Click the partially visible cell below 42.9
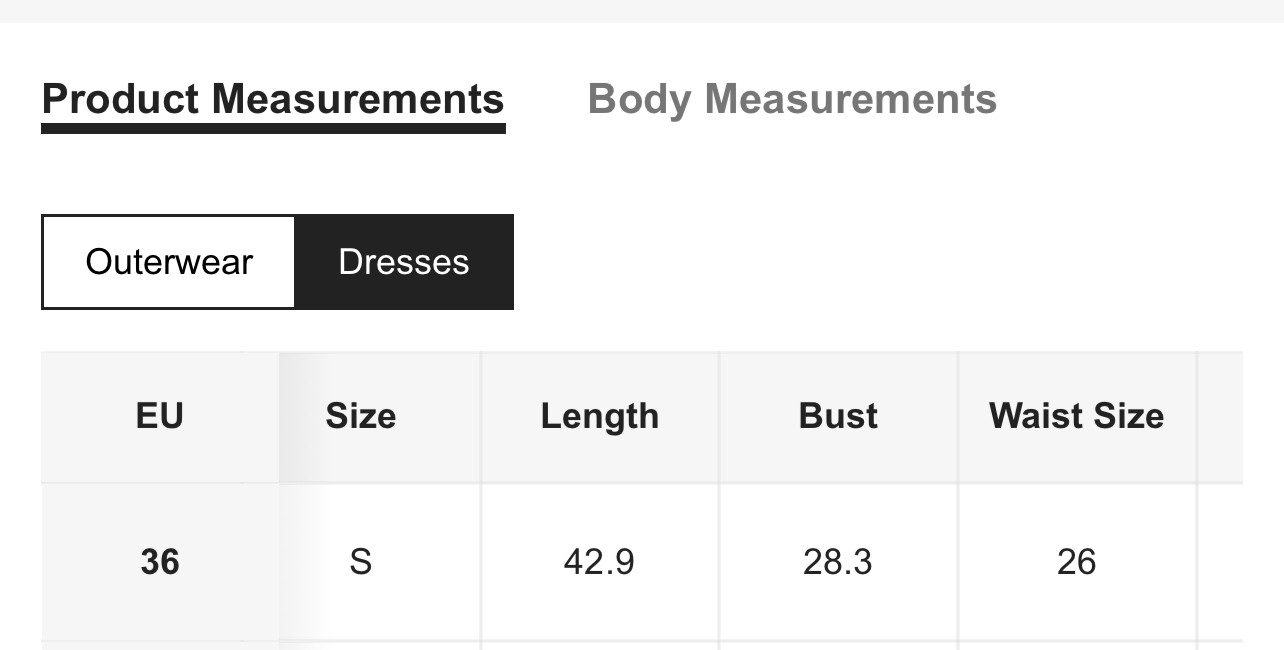The height and width of the screenshot is (650, 1284). (x=599, y=645)
